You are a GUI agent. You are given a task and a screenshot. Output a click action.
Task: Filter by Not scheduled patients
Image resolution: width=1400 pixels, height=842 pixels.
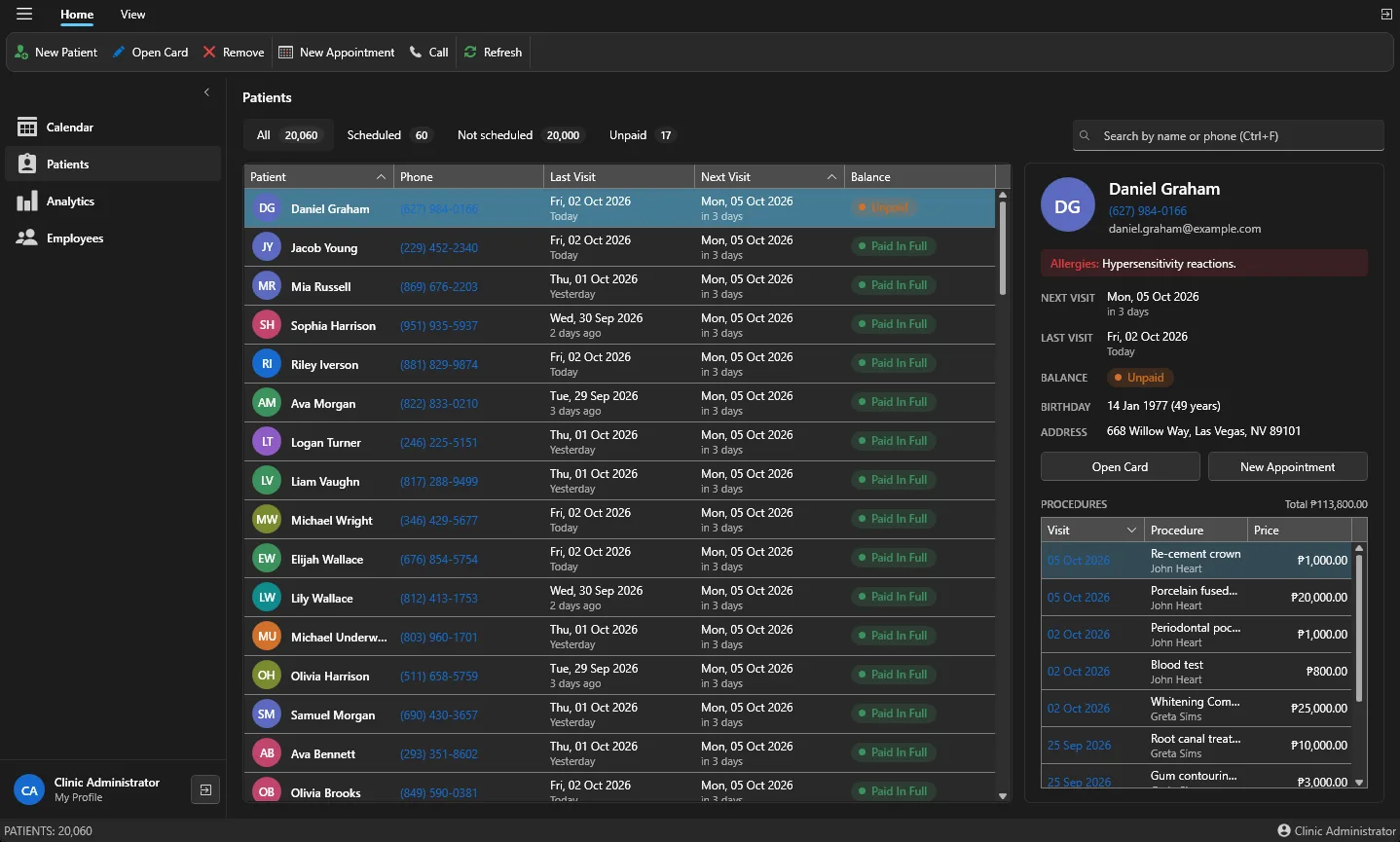click(519, 135)
